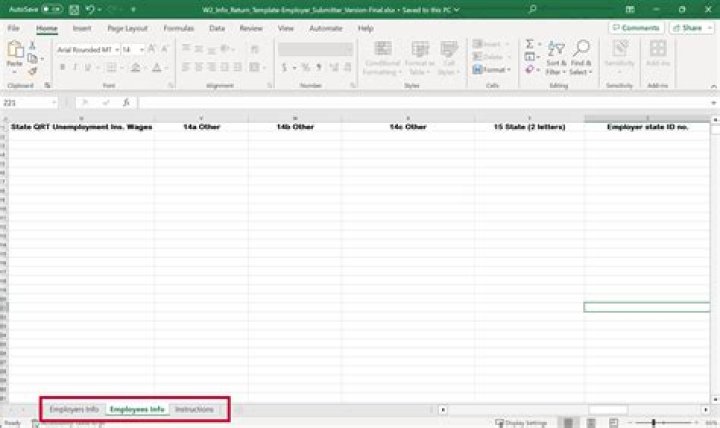Toggle underline formatting
The width and height of the screenshot is (720, 428).
[87, 68]
